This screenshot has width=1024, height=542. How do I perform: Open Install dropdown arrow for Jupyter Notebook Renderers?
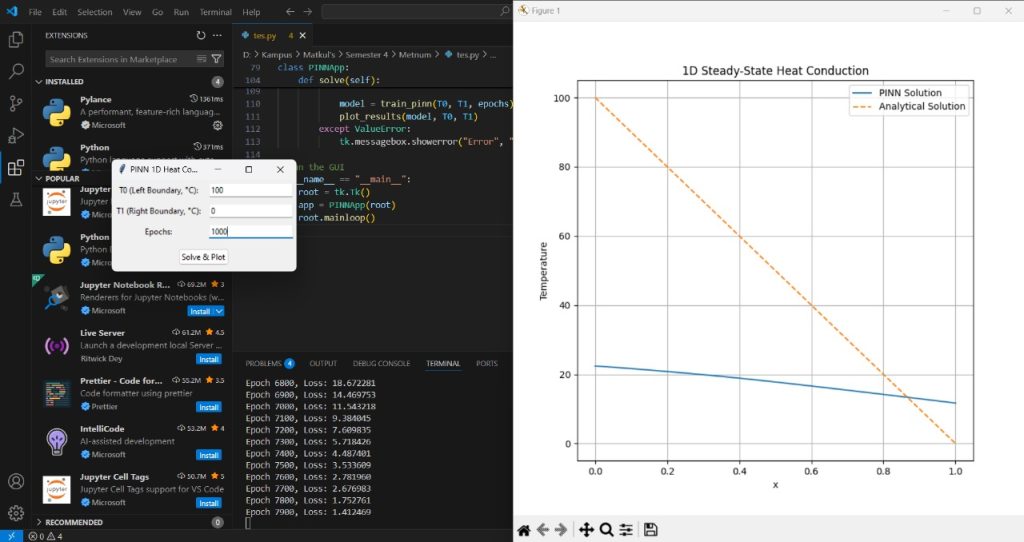pos(219,311)
